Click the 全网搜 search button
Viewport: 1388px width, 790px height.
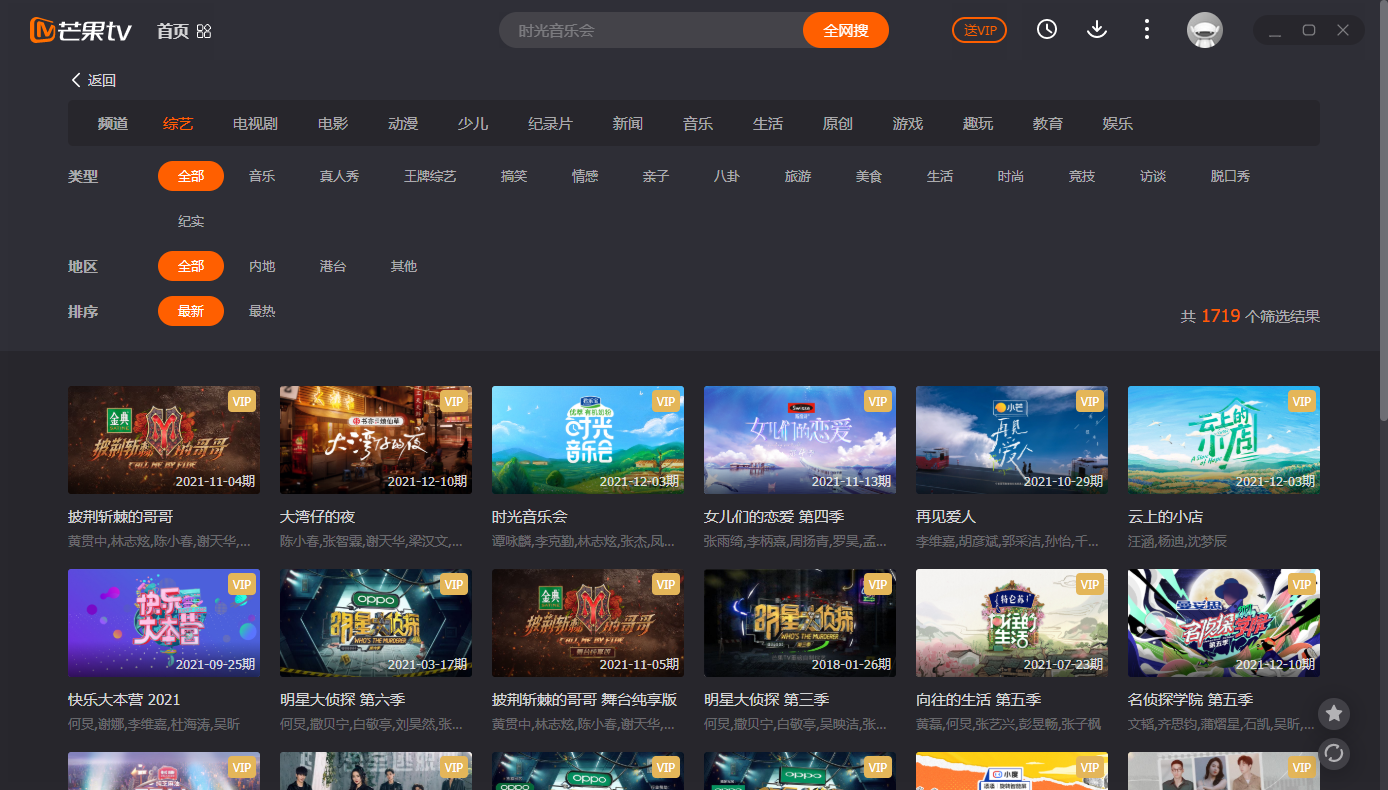coord(846,30)
